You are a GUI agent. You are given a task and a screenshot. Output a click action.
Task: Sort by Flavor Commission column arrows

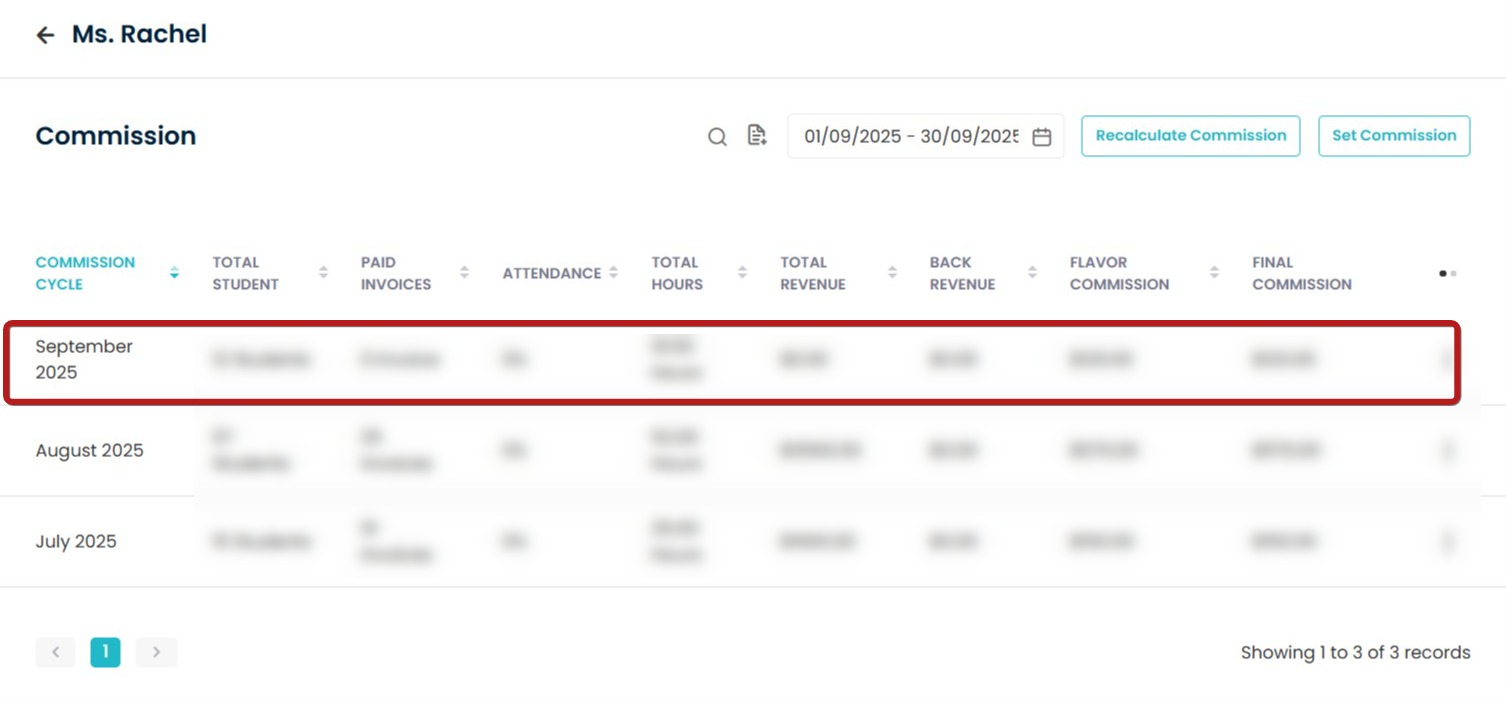tap(1214, 273)
